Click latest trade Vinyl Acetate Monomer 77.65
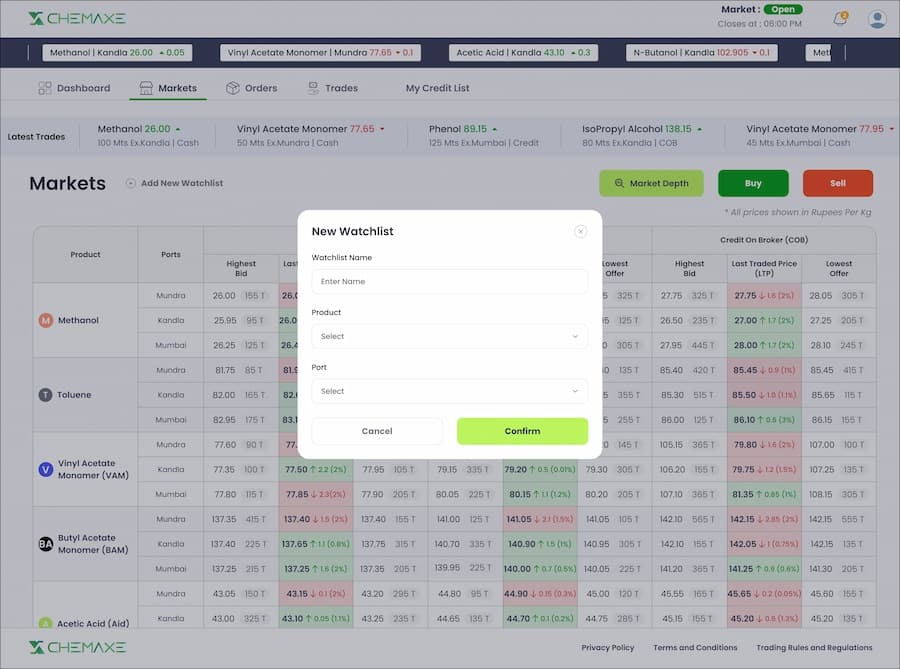900x669 pixels. pyautogui.click(x=311, y=136)
